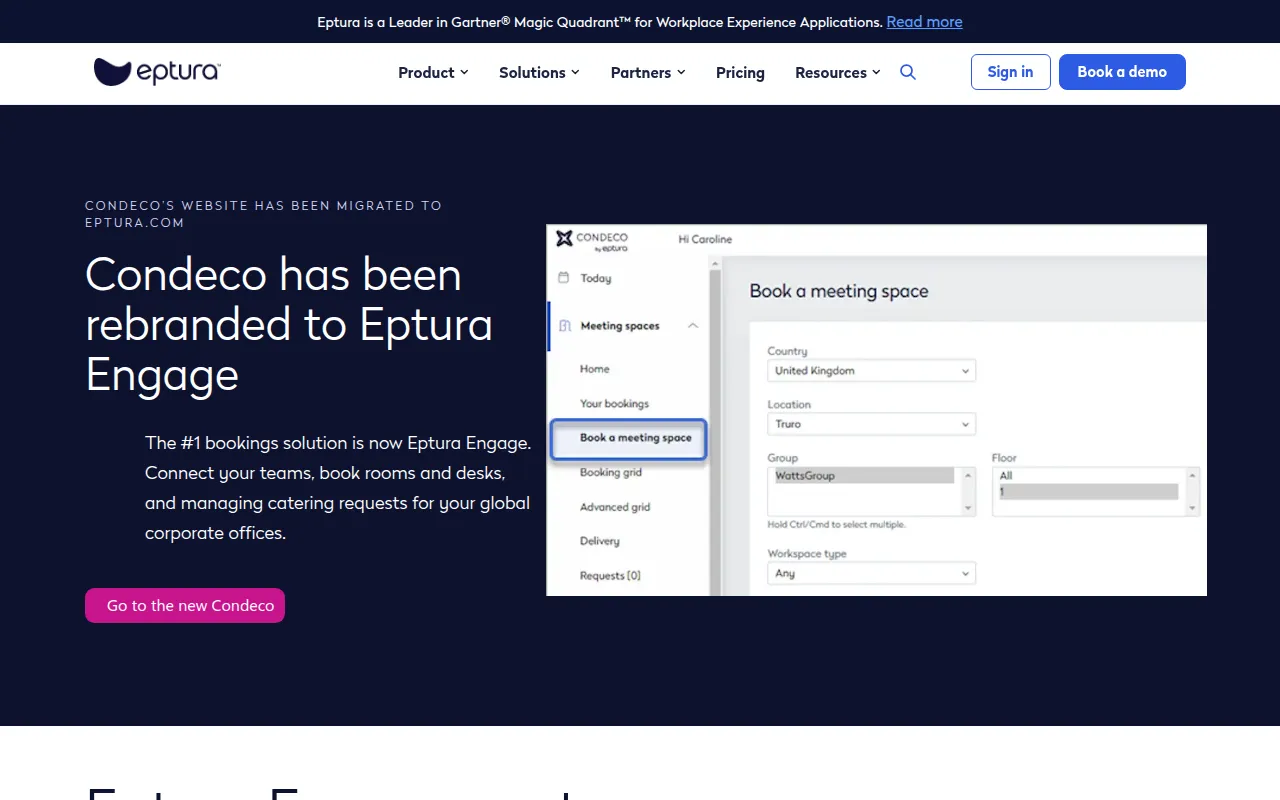Select All in the Floor list

click(x=1088, y=475)
